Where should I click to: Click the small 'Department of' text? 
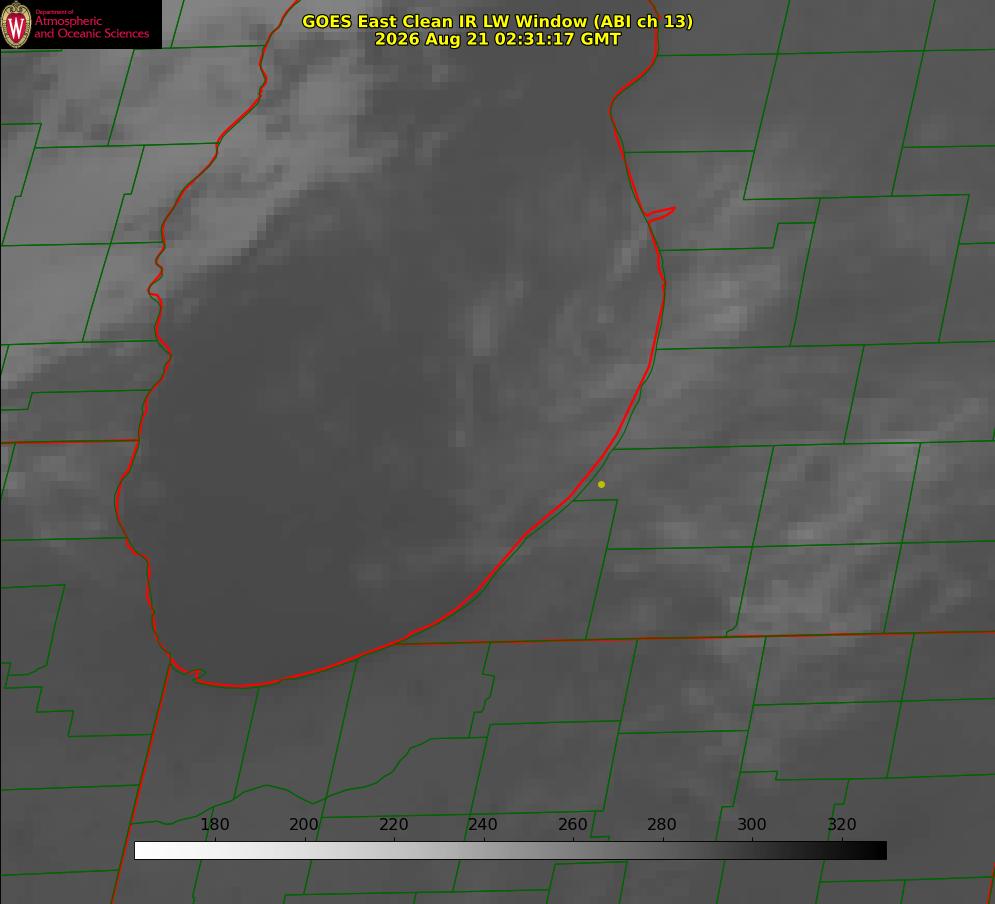[54, 12]
